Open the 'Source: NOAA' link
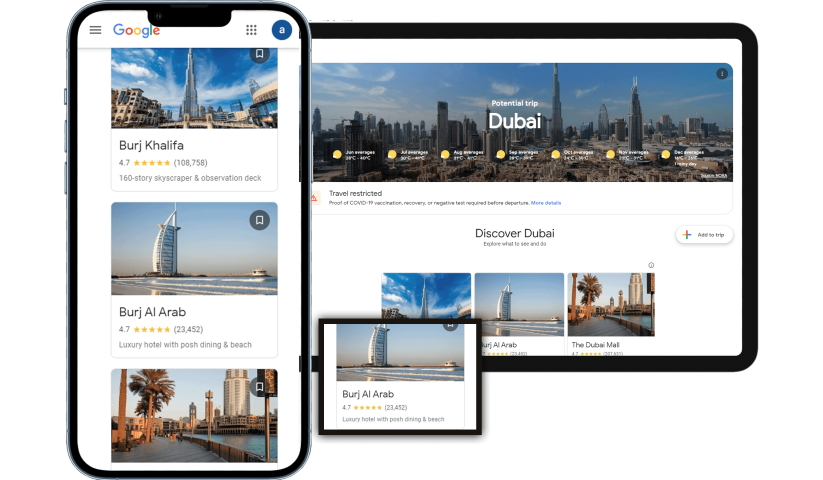The image size is (823, 480). [714, 176]
